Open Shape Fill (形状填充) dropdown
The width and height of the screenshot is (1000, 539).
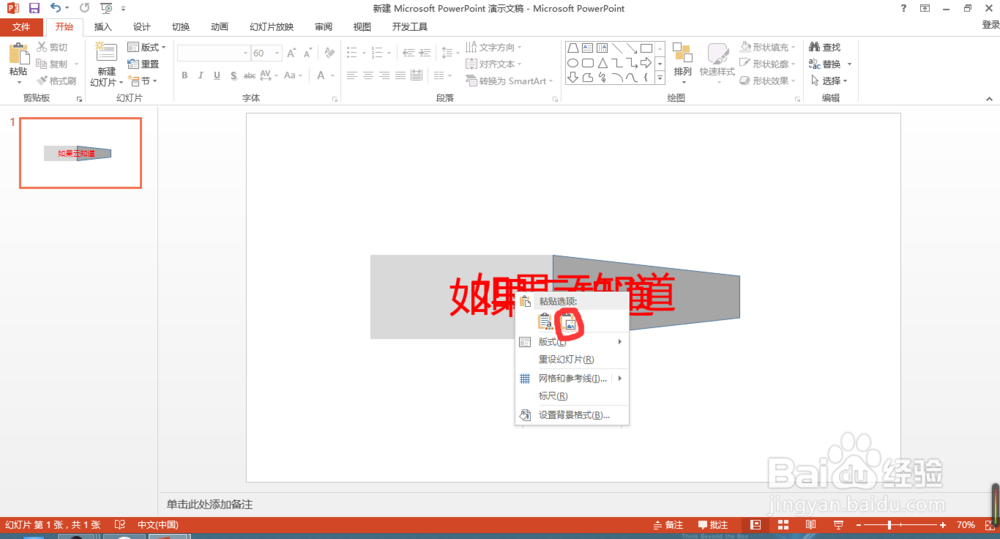pos(767,47)
